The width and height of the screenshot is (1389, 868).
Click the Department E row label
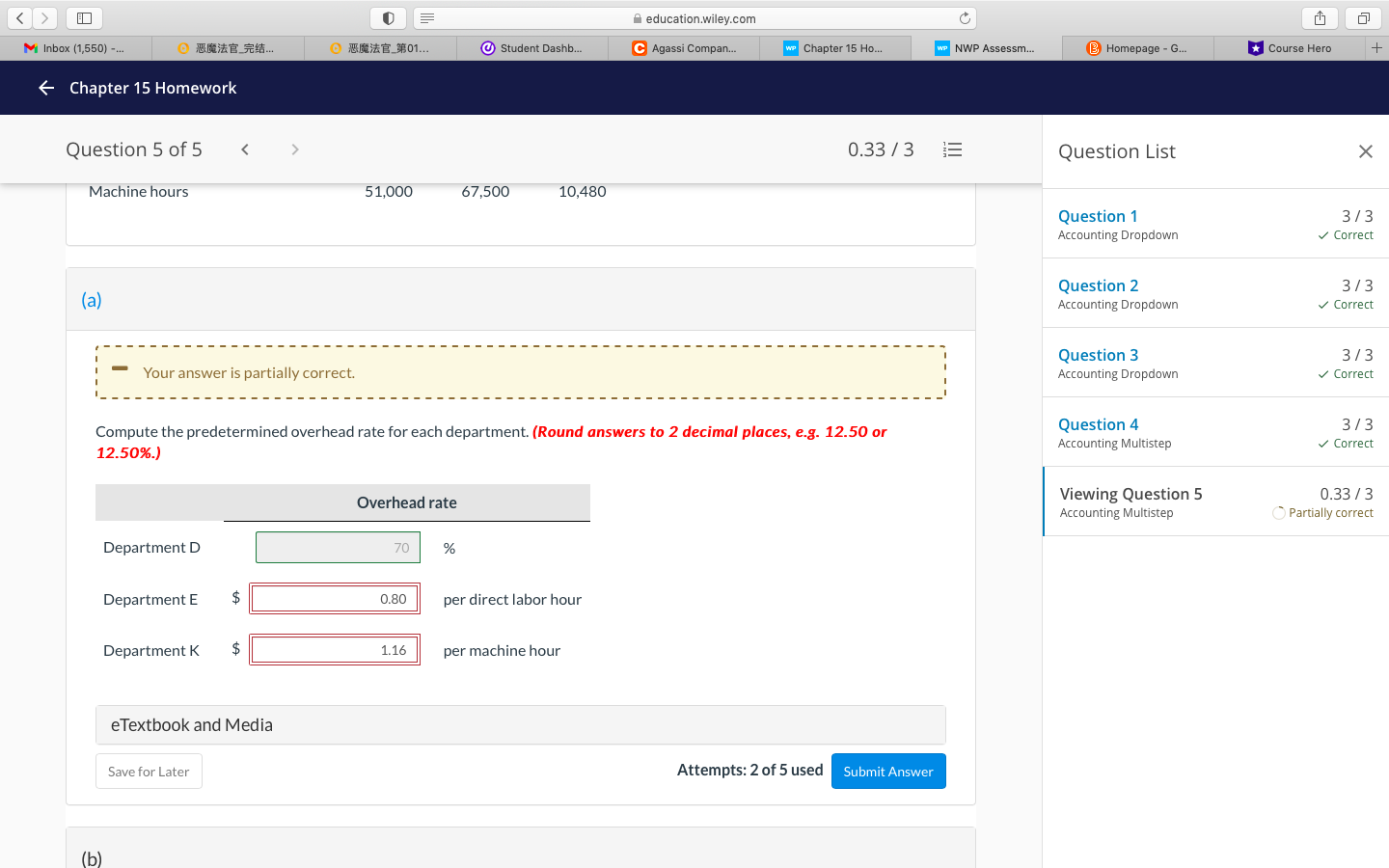click(x=150, y=599)
